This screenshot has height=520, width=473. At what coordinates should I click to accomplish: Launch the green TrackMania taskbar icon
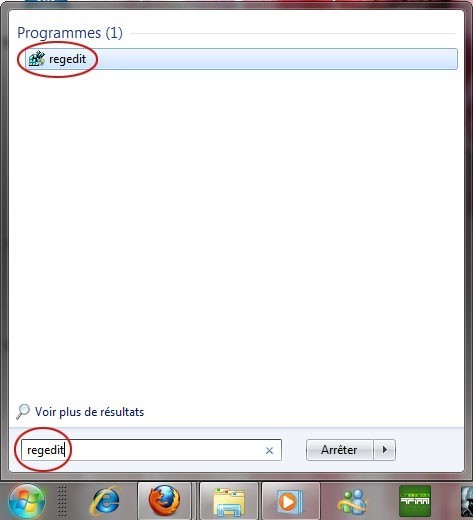[415, 501]
